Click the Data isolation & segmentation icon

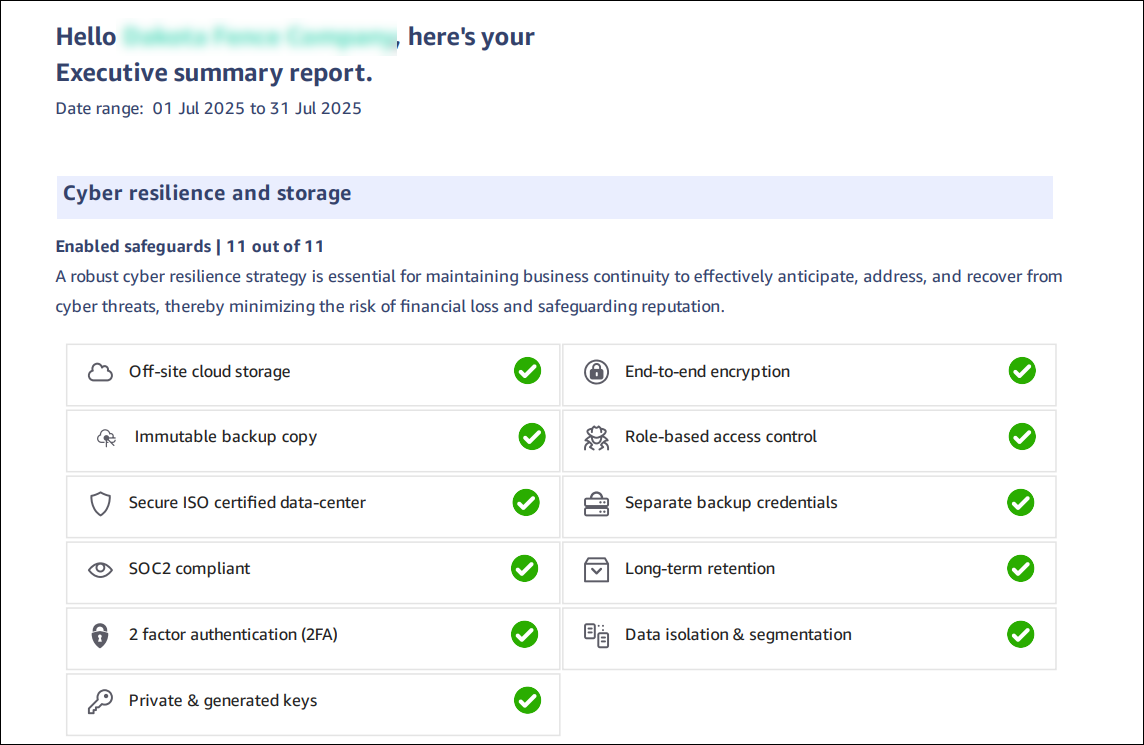tap(596, 635)
